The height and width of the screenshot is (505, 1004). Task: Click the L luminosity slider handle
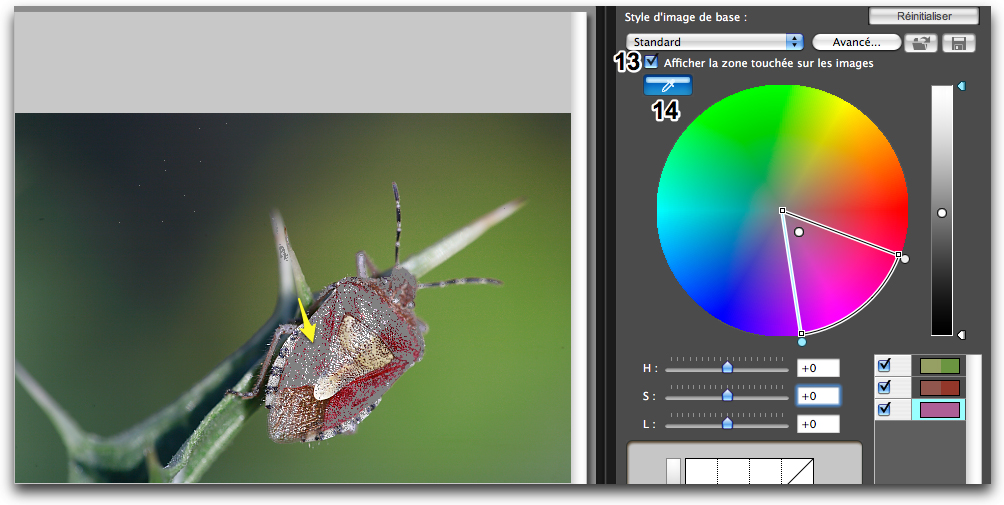point(727,423)
